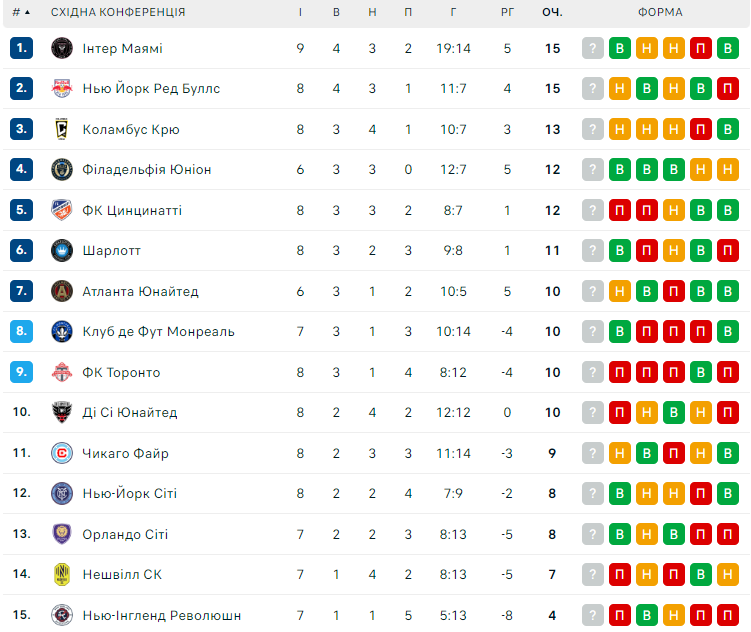Open the Чикаго Файр team link
The width and height of the screenshot is (751, 632).
click(x=125, y=453)
